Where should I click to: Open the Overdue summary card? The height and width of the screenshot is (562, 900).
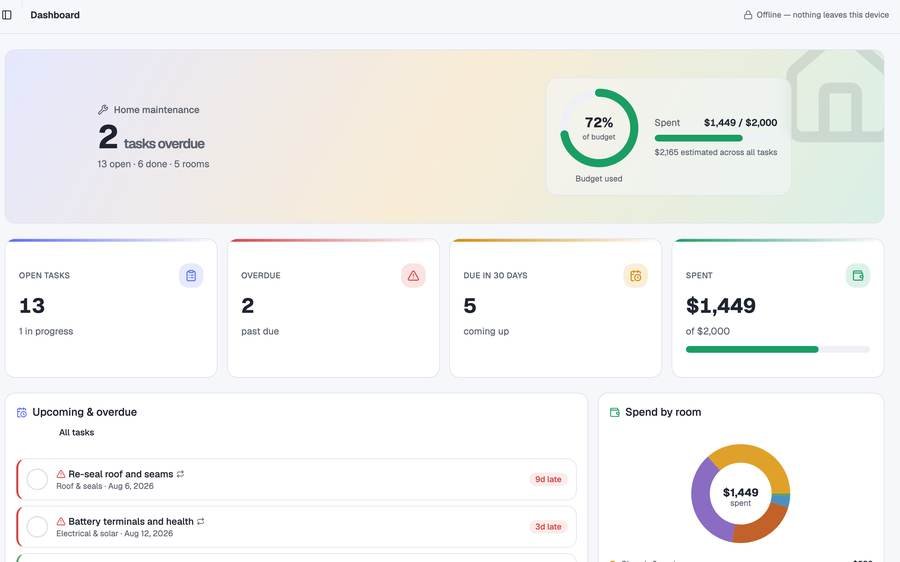coord(333,308)
